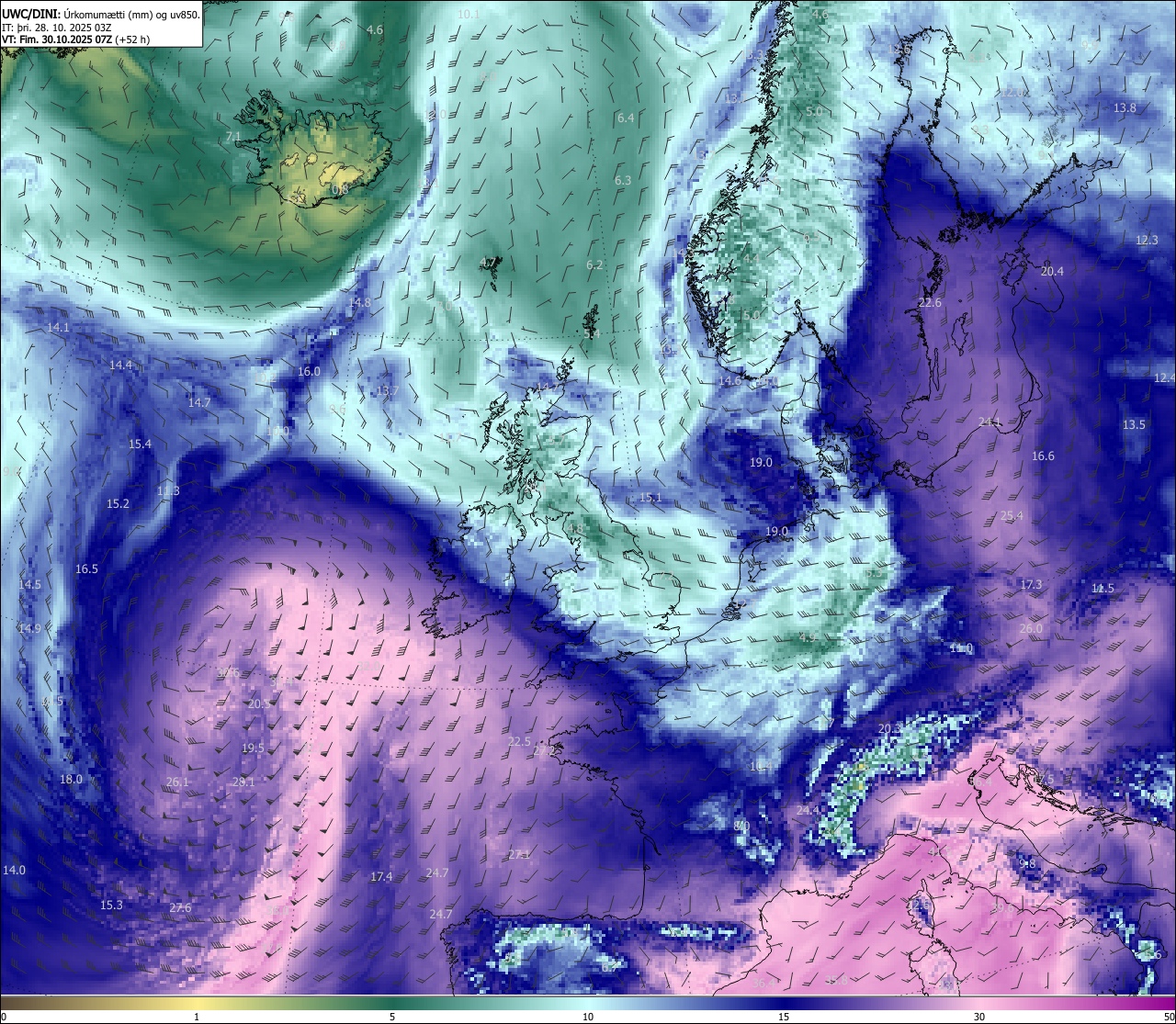Click the '15.1' value in the North Sea
Image resolution: width=1176 pixels, height=1024 pixels.
point(650,497)
